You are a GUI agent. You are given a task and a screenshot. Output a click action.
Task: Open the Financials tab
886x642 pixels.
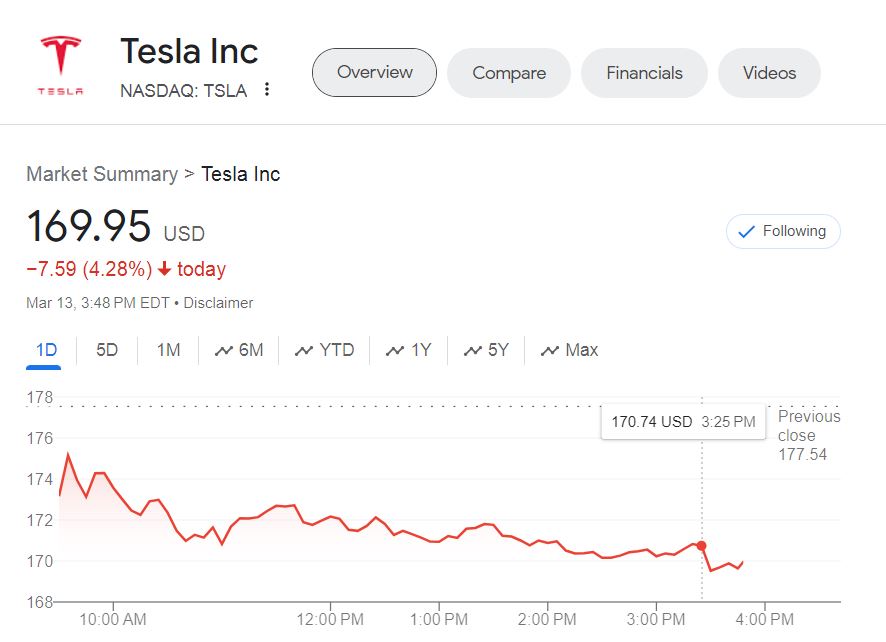tap(644, 73)
